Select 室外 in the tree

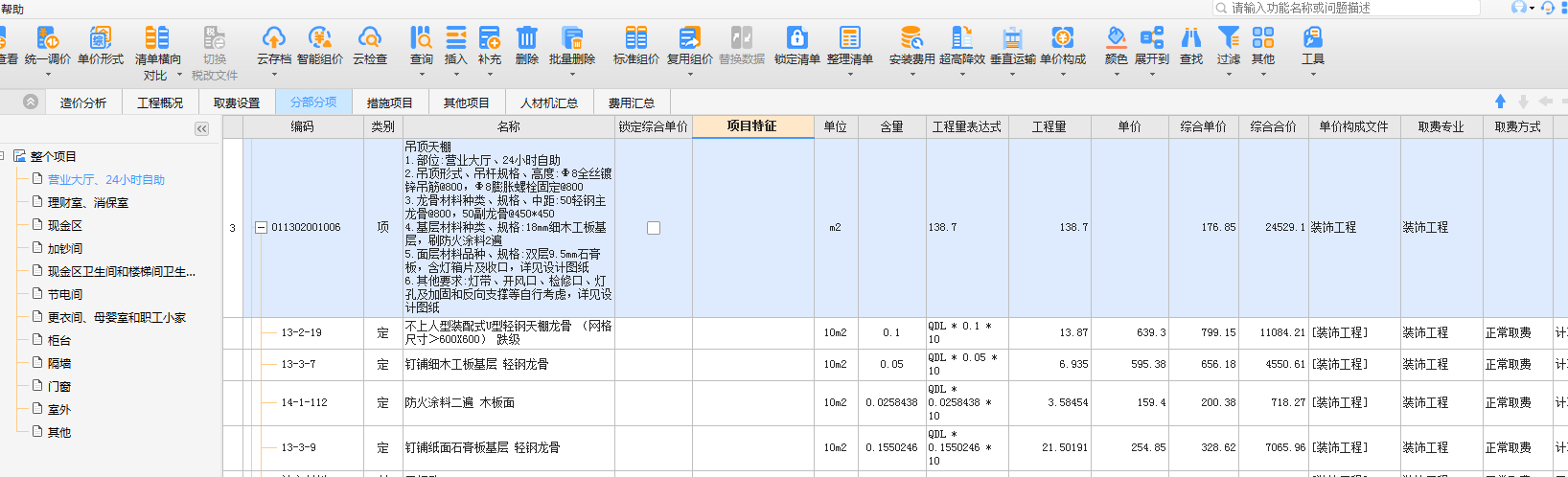click(59, 409)
